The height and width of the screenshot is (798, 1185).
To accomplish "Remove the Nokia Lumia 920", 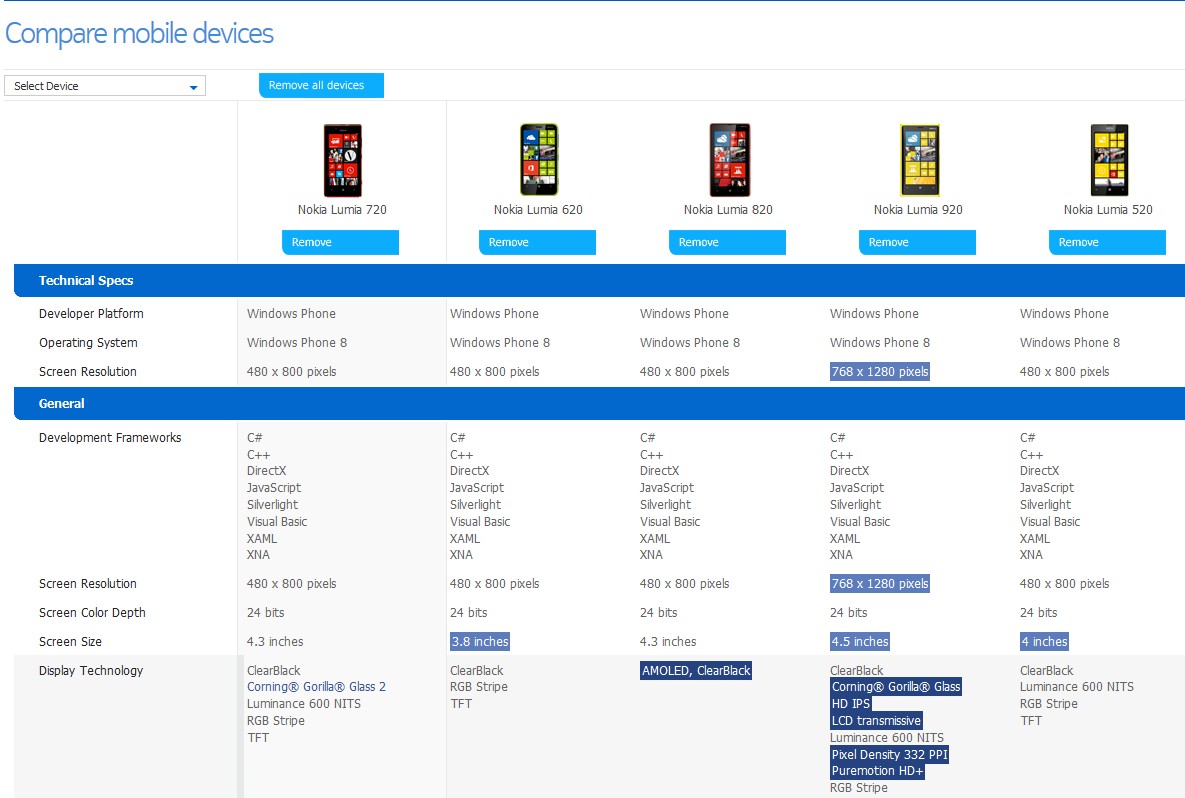I will [x=917, y=243].
